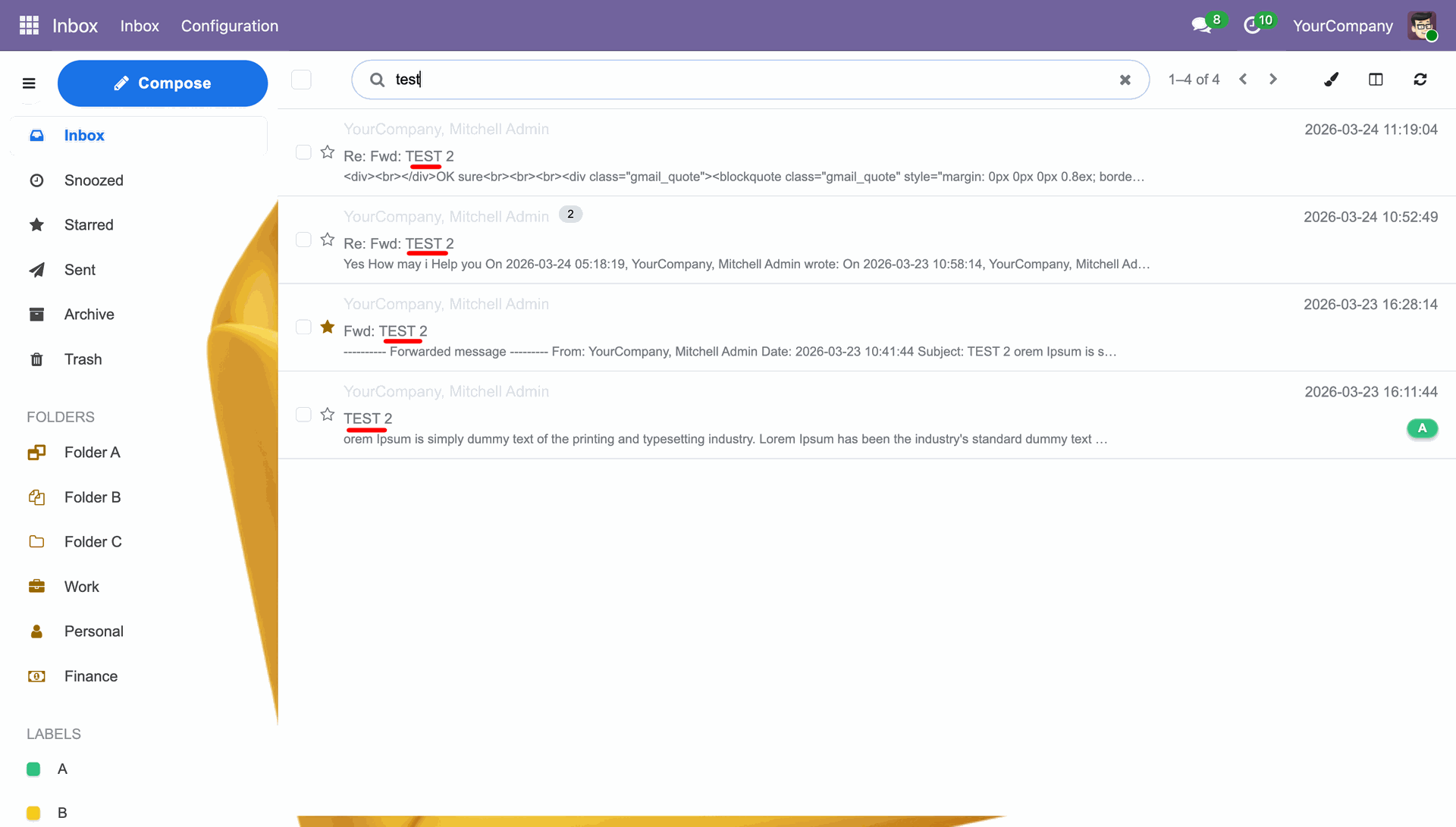
Task: Toggle split-pane layout icon
Action: coord(1376,80)
